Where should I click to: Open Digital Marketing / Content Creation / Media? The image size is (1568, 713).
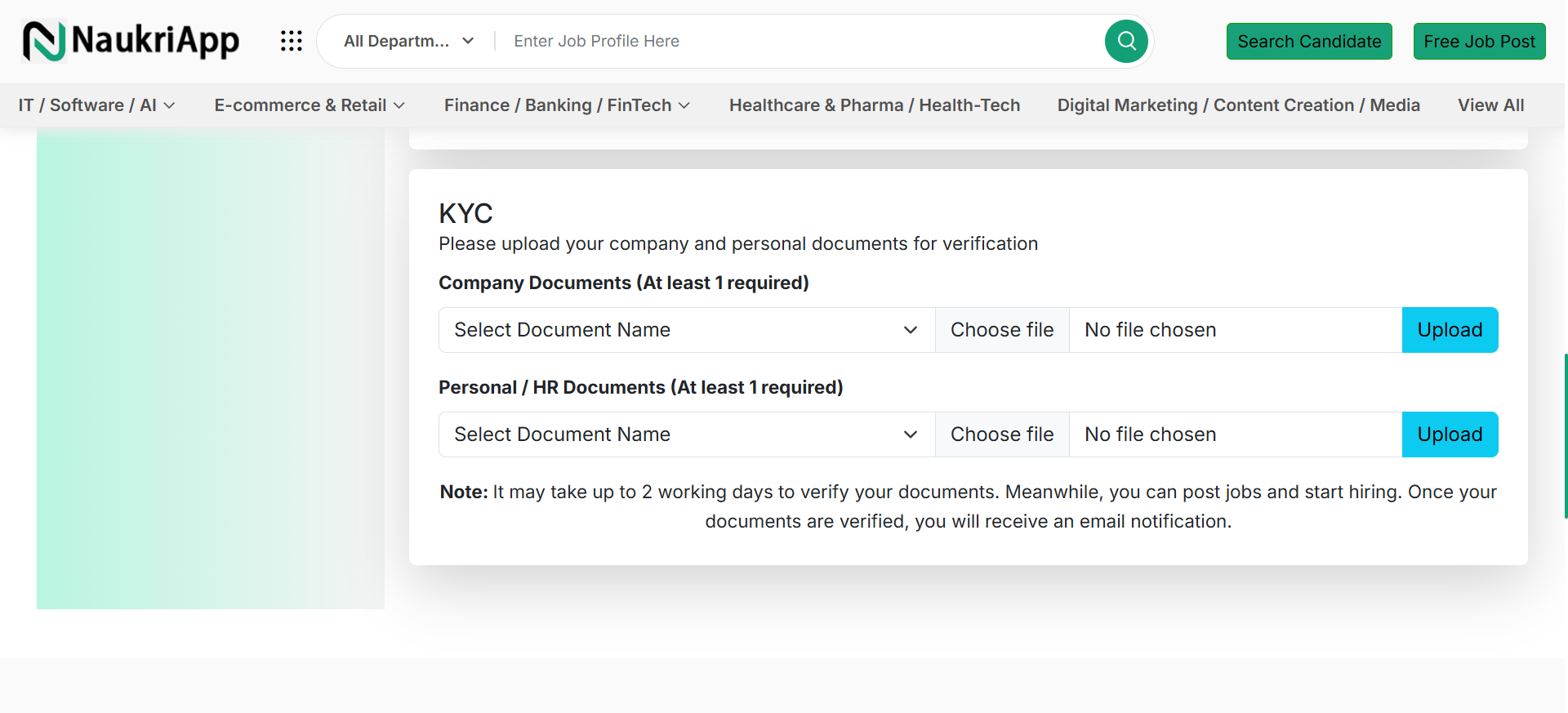tap(1238, 105)
